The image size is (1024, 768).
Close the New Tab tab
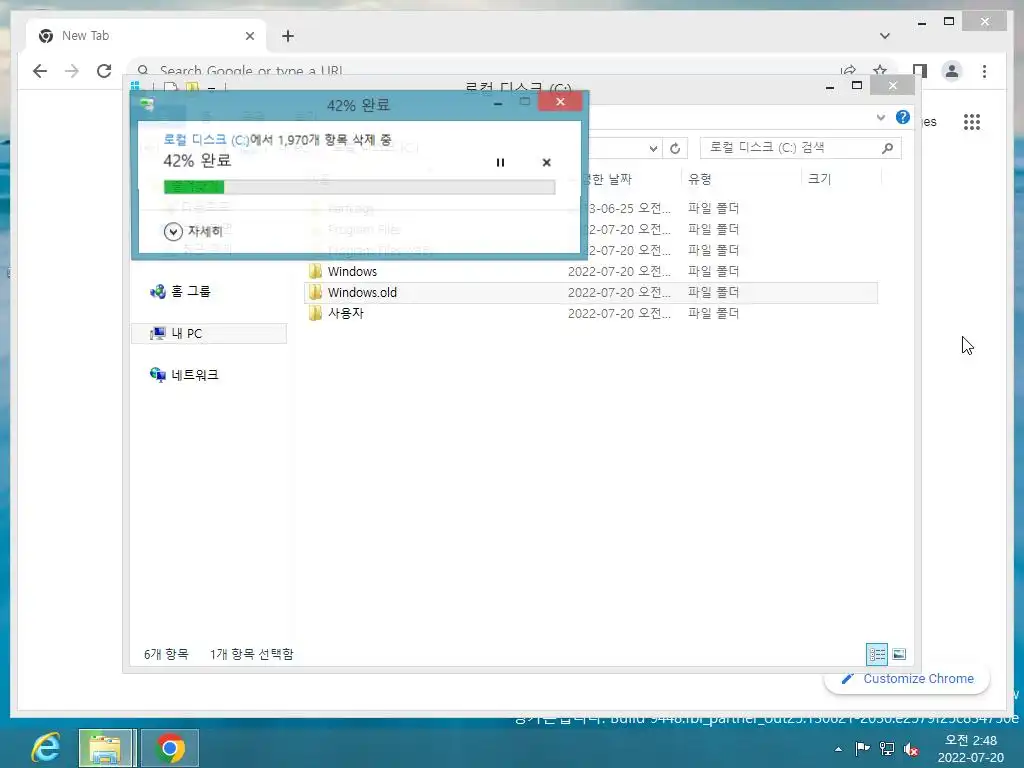249,36
